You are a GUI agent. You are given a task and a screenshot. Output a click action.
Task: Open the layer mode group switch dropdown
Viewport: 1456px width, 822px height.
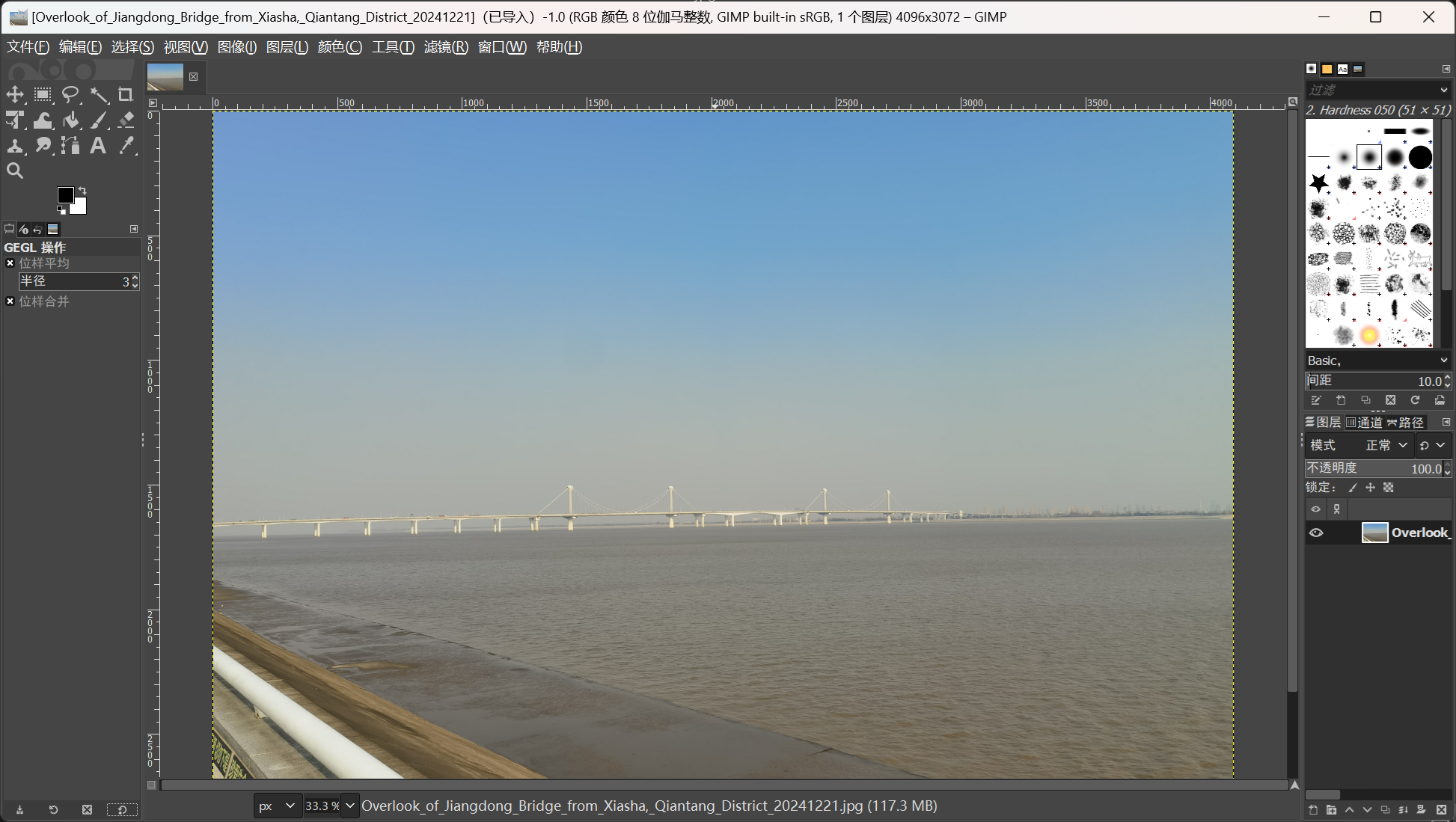pyautogui.click(x=1432, y=445)
